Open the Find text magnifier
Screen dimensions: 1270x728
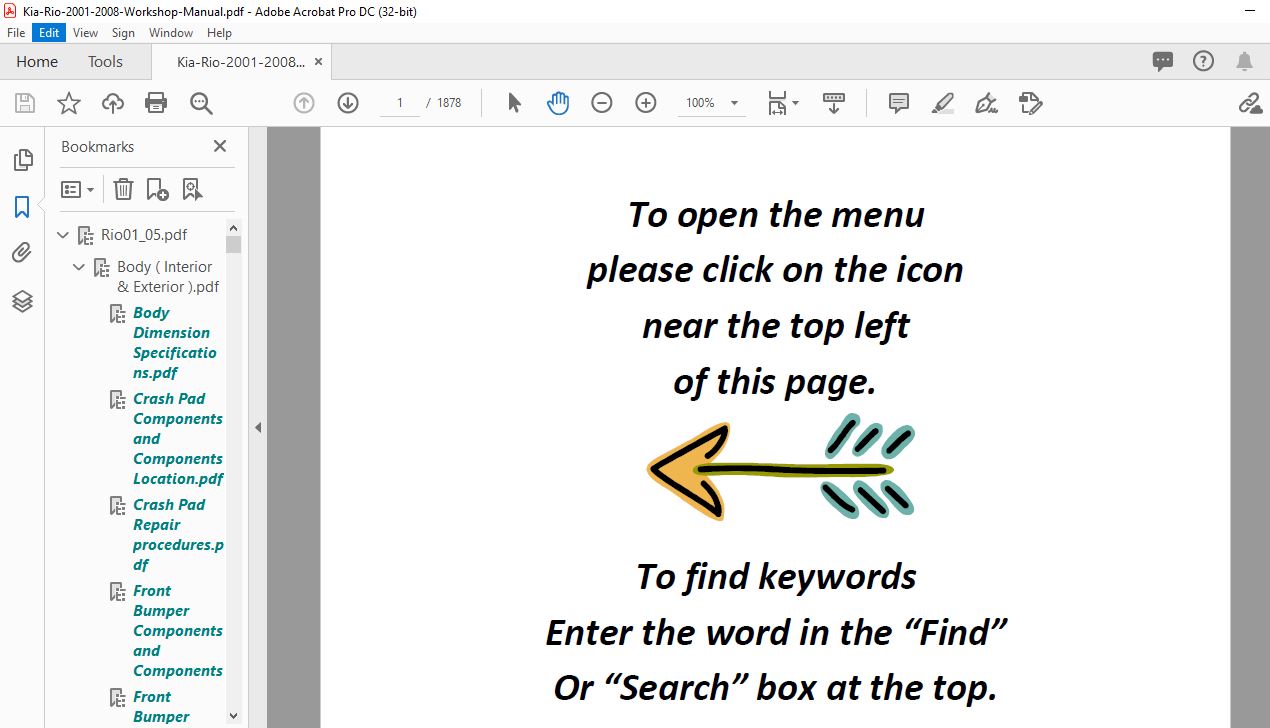click(201, 103)
